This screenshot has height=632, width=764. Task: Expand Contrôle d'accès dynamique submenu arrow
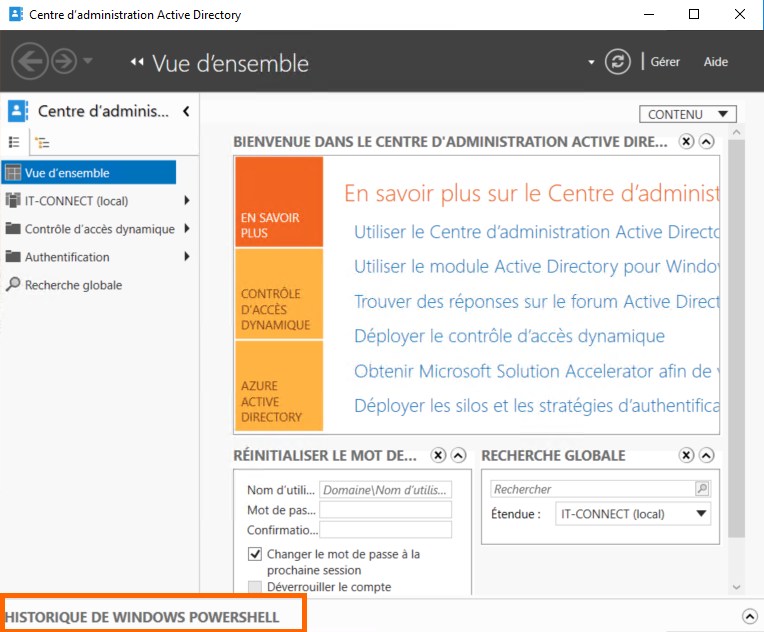(x=187, y=228)
